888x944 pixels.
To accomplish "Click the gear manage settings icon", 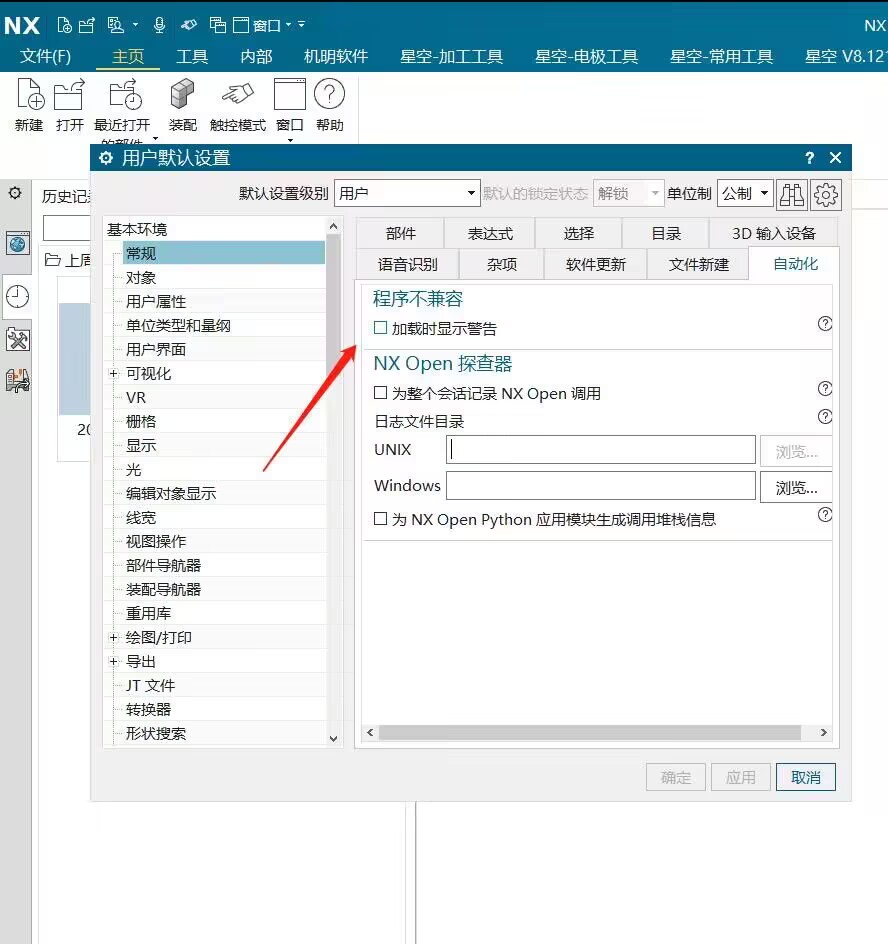I will (x=825, y=194).
